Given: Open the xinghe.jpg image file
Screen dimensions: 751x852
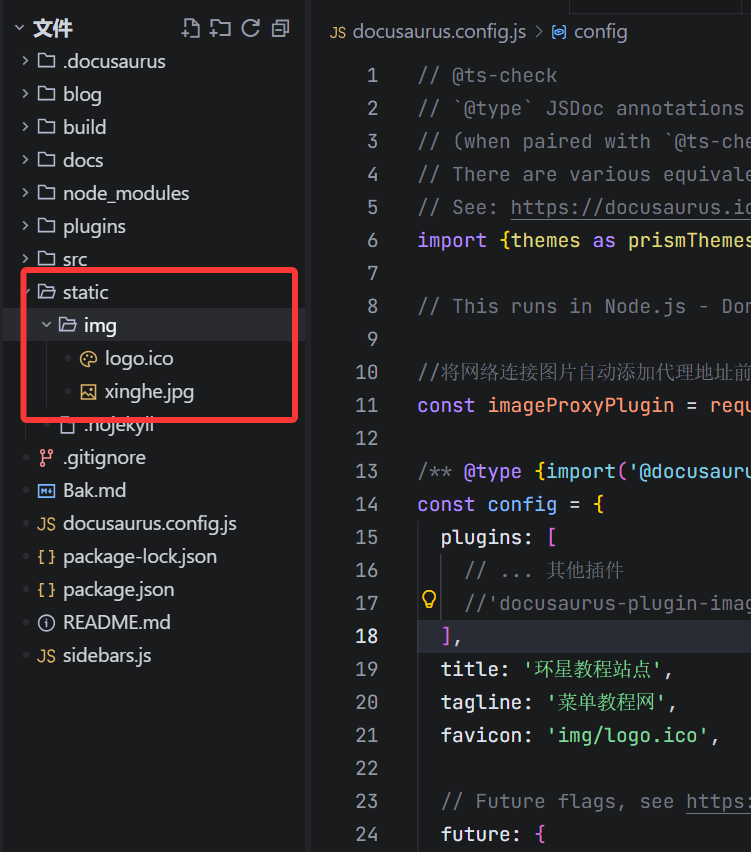Looking at the screenshot, I should pos(149,391).
